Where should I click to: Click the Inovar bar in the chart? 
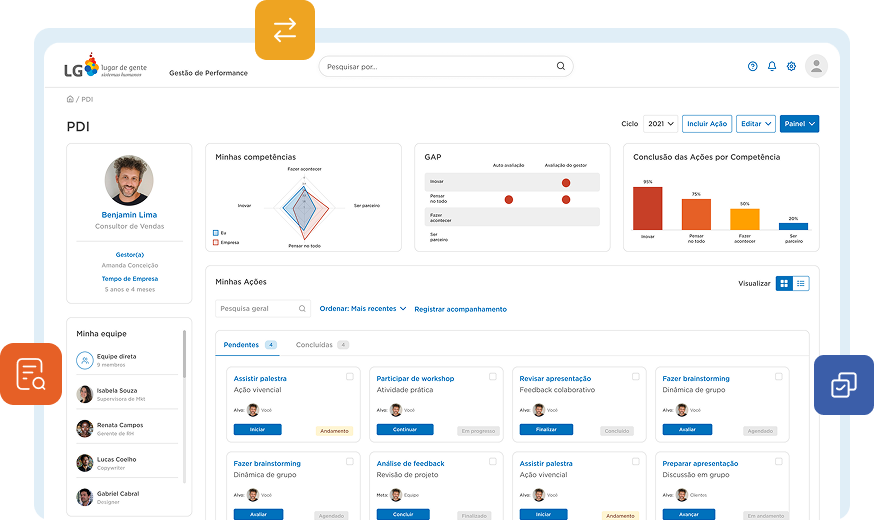click(647, 209)
